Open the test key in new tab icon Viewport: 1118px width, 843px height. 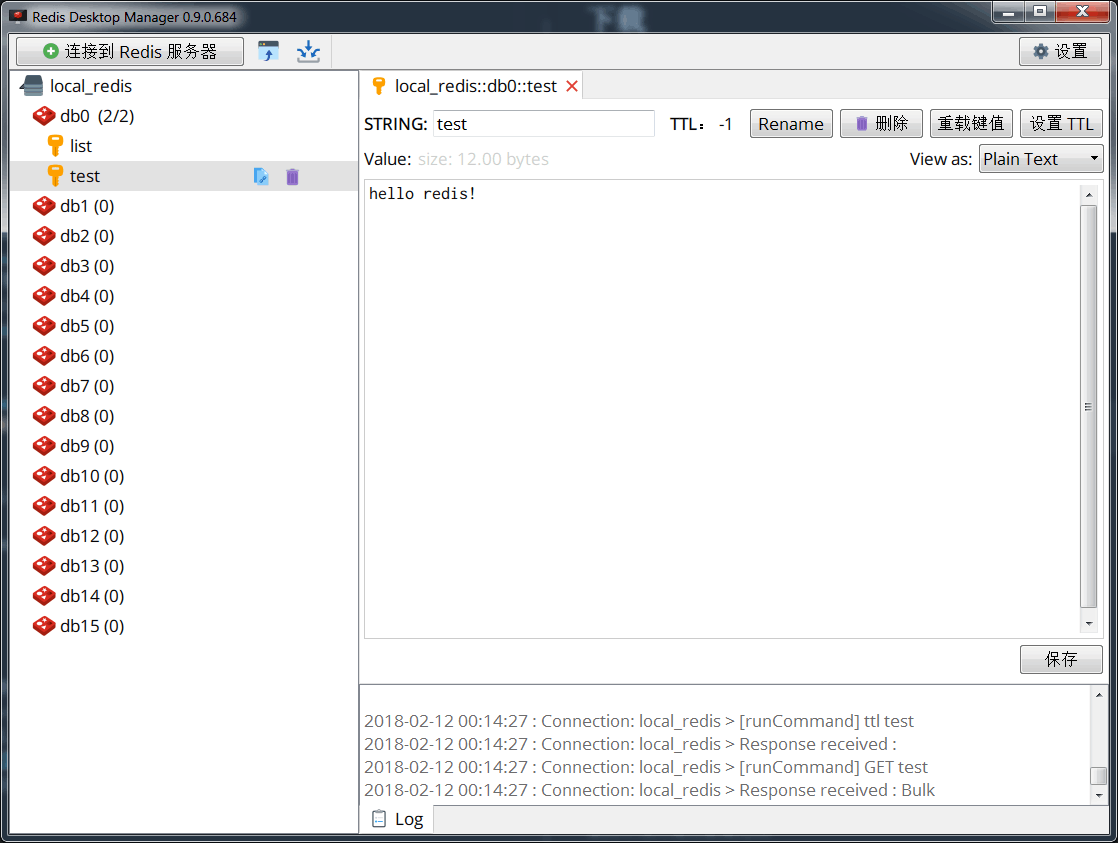(x=261, y=176)
